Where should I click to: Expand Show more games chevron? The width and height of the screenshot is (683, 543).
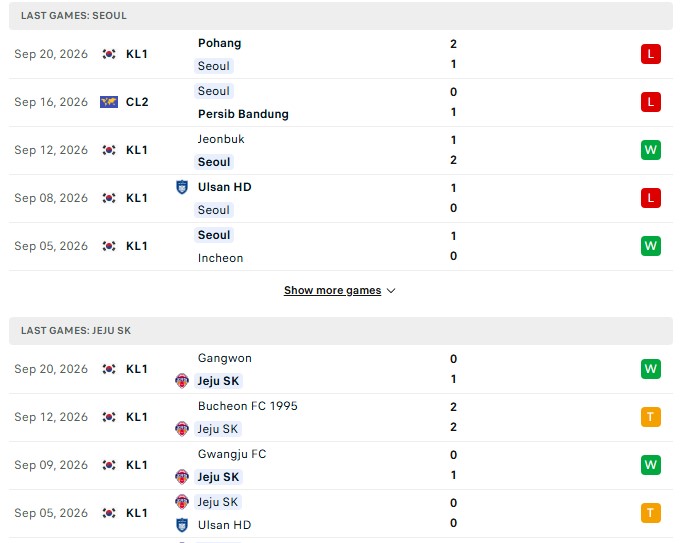click(x=391, y=290)
